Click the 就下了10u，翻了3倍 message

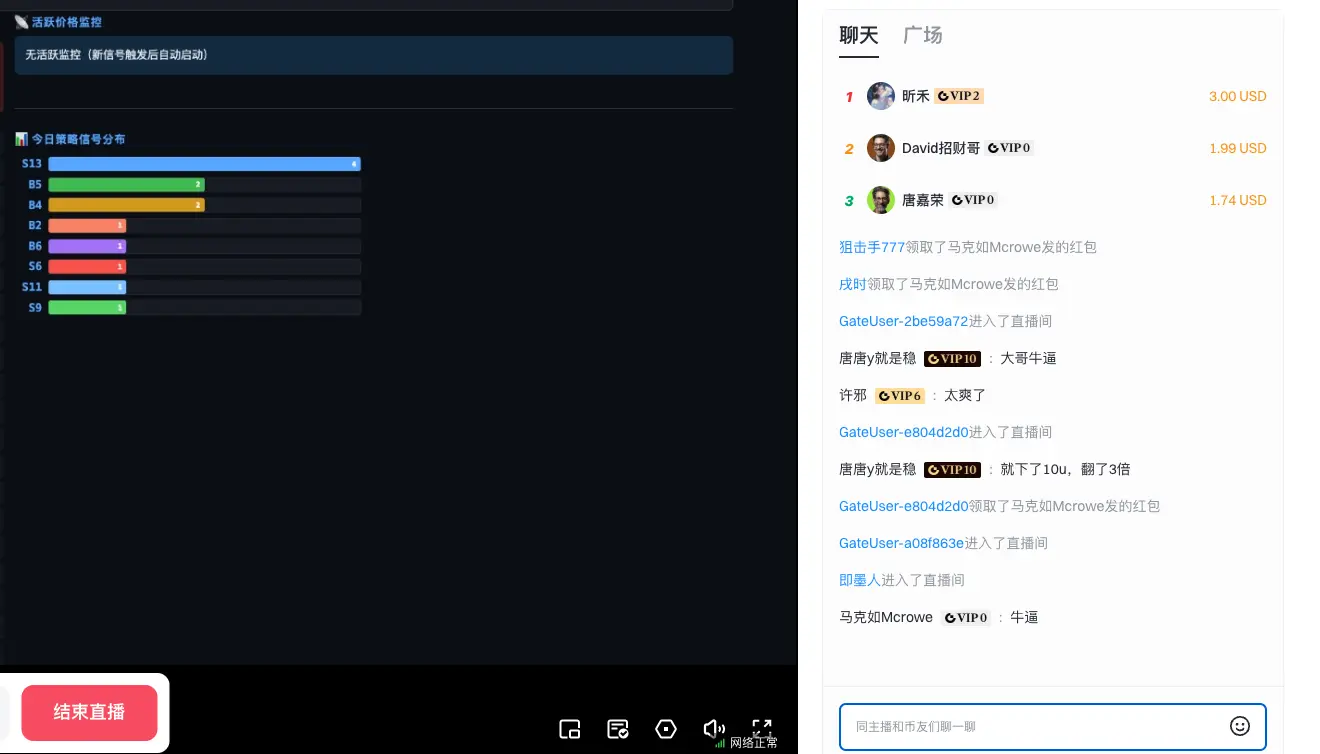(x=1065, y=469)
